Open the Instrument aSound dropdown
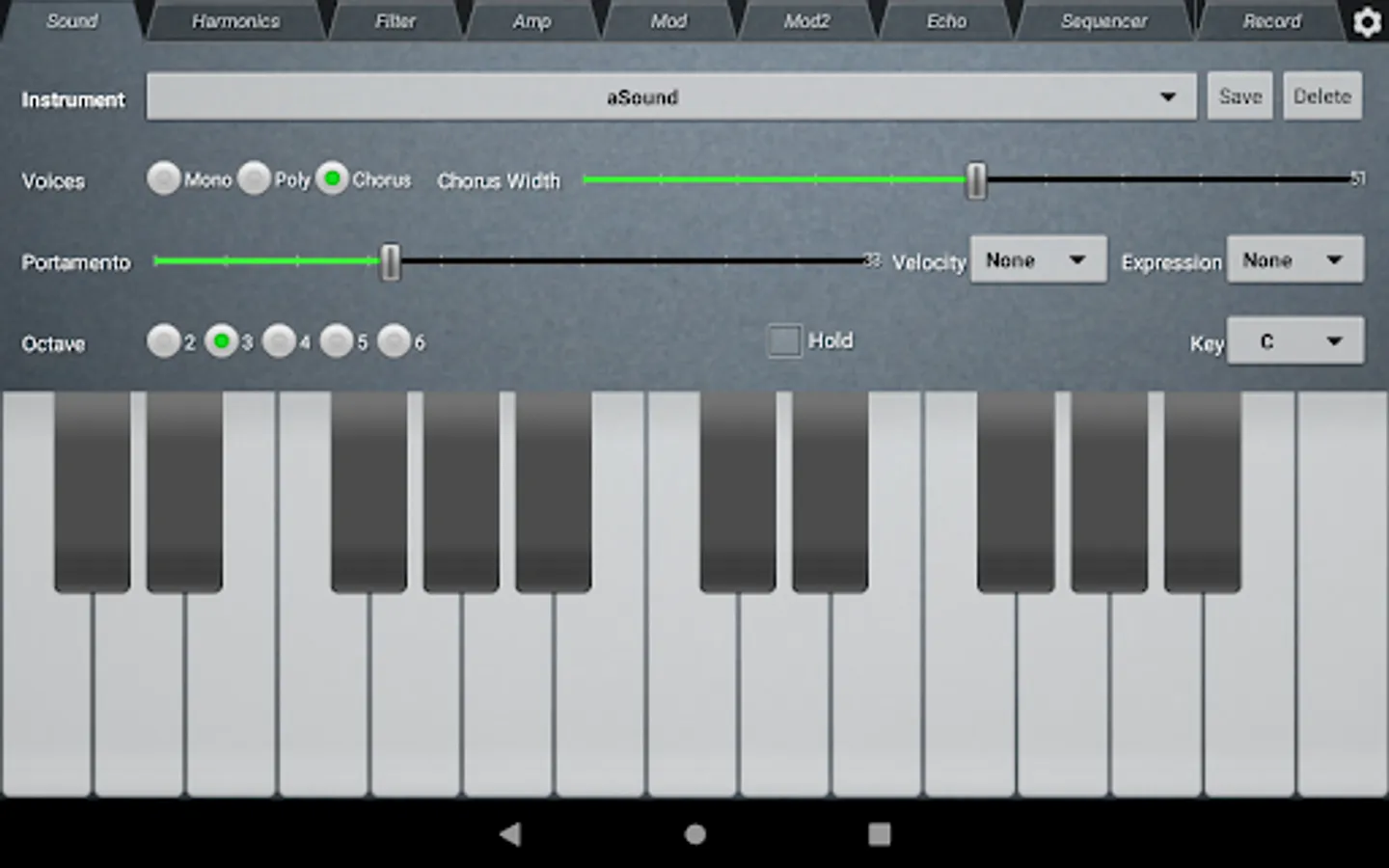The height and width of the screenshot is (868, 1389). coord(671,96)
